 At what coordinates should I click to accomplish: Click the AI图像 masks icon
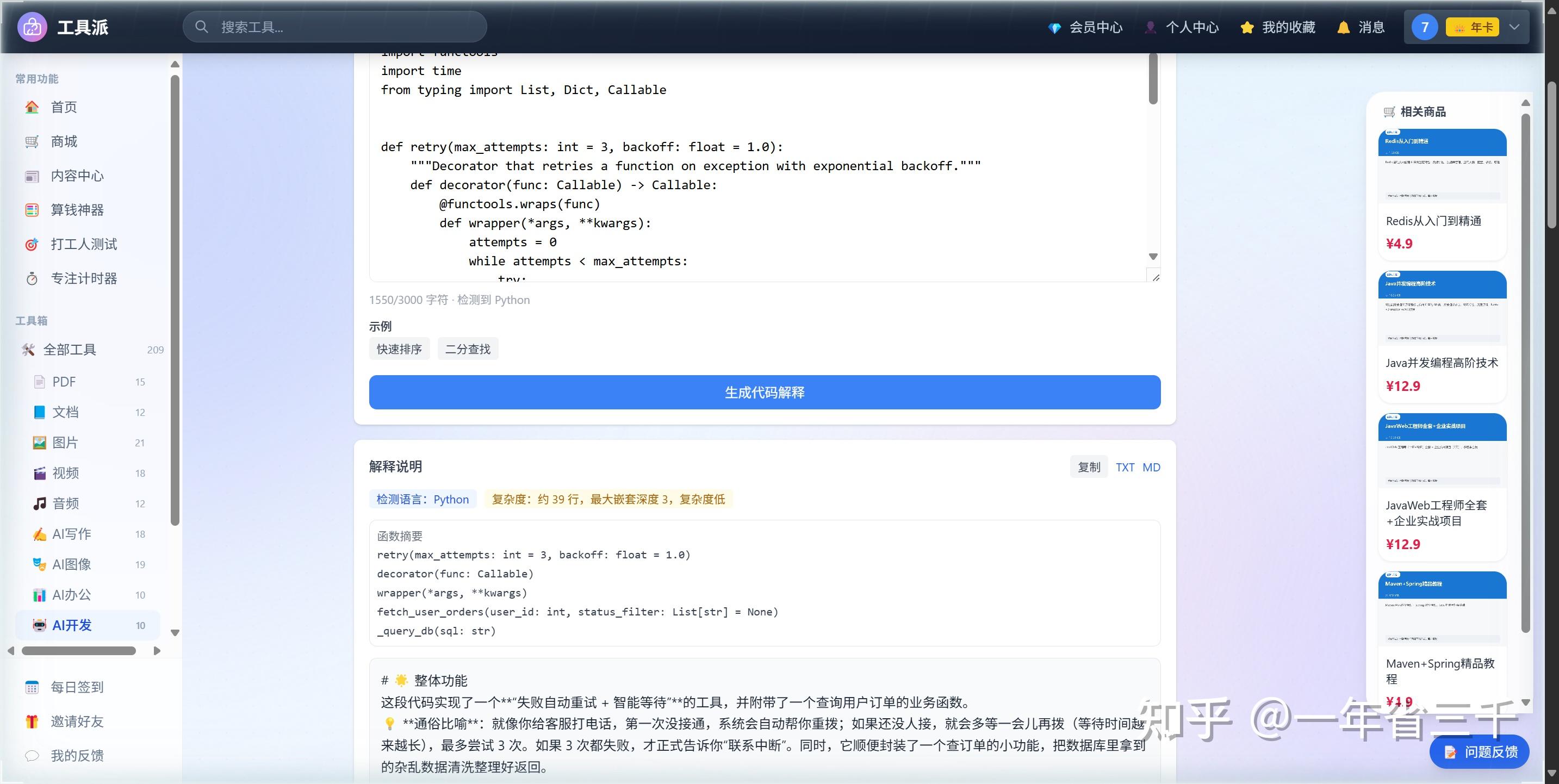[39, 564]
